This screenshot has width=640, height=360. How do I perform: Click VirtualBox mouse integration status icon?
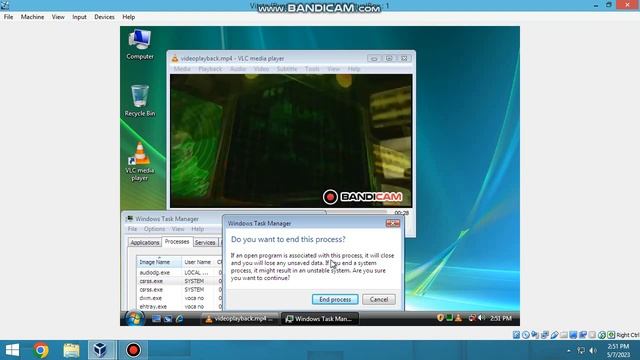(602, 335)
